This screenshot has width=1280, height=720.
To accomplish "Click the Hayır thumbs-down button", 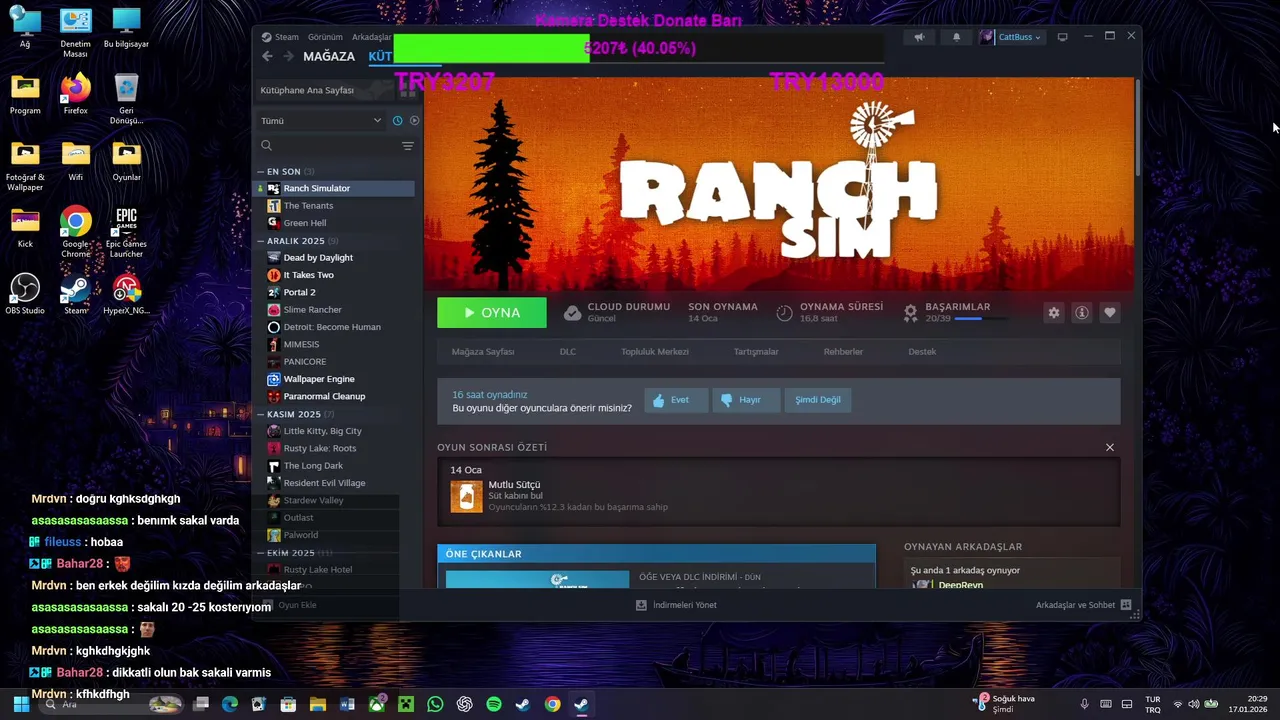I will tap(745, 400).
